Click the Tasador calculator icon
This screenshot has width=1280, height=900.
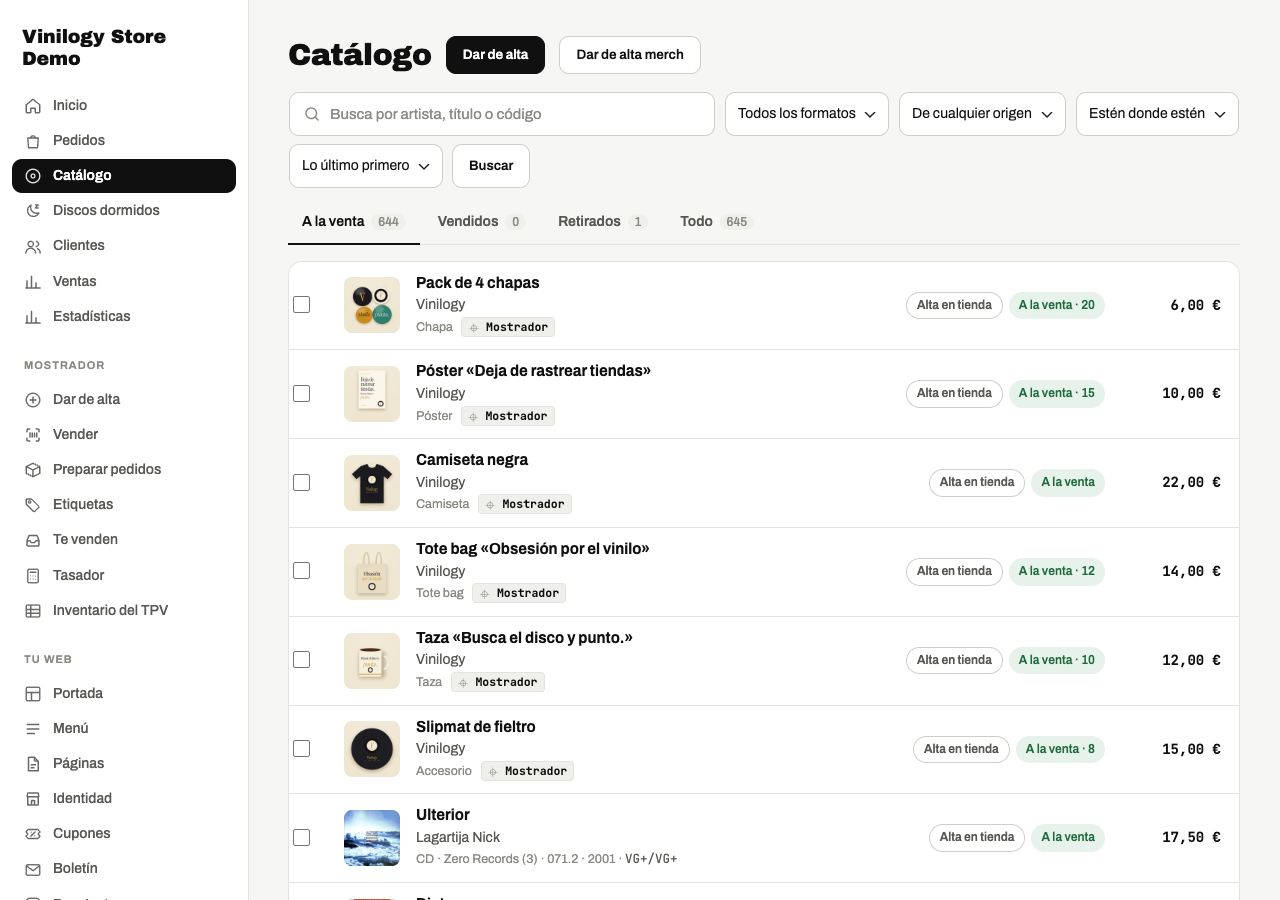pos(33,576)
